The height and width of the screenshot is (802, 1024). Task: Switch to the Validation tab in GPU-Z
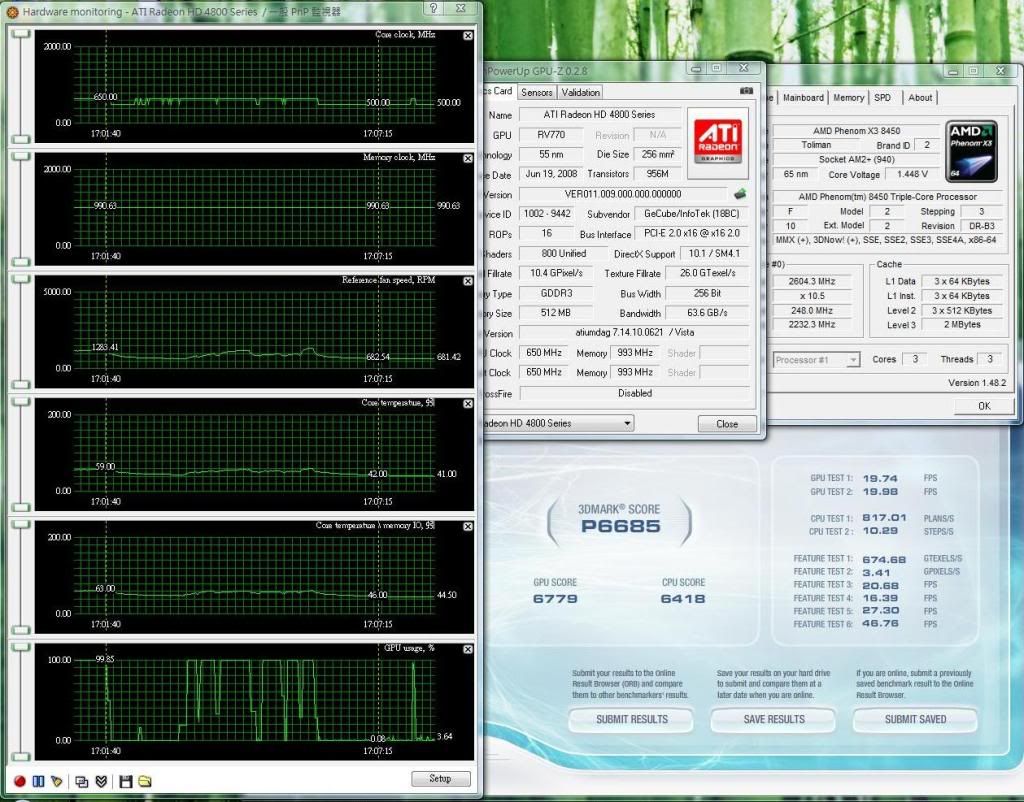[581, 93]
